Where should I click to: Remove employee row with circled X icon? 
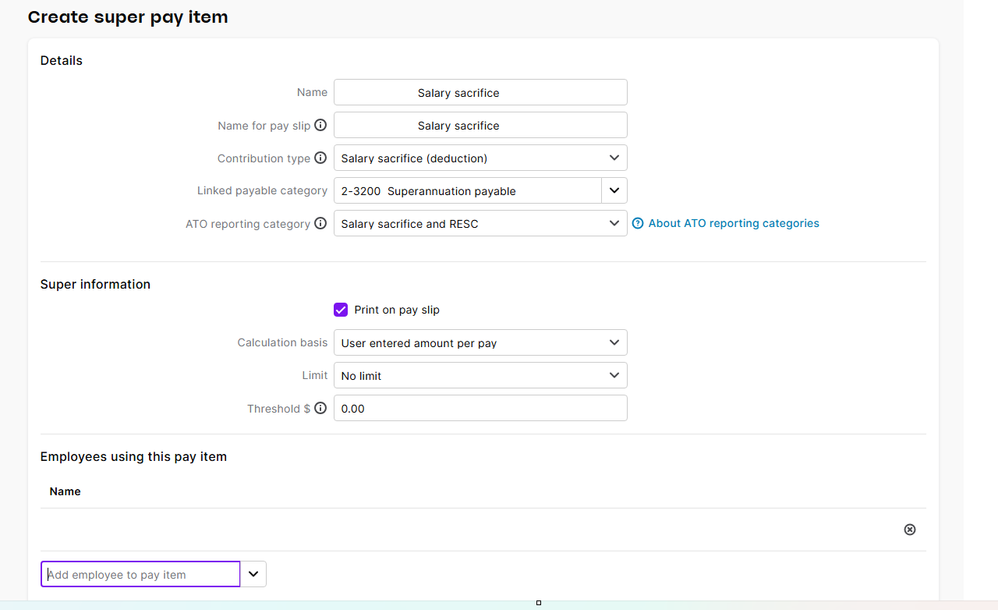(910, 529)
